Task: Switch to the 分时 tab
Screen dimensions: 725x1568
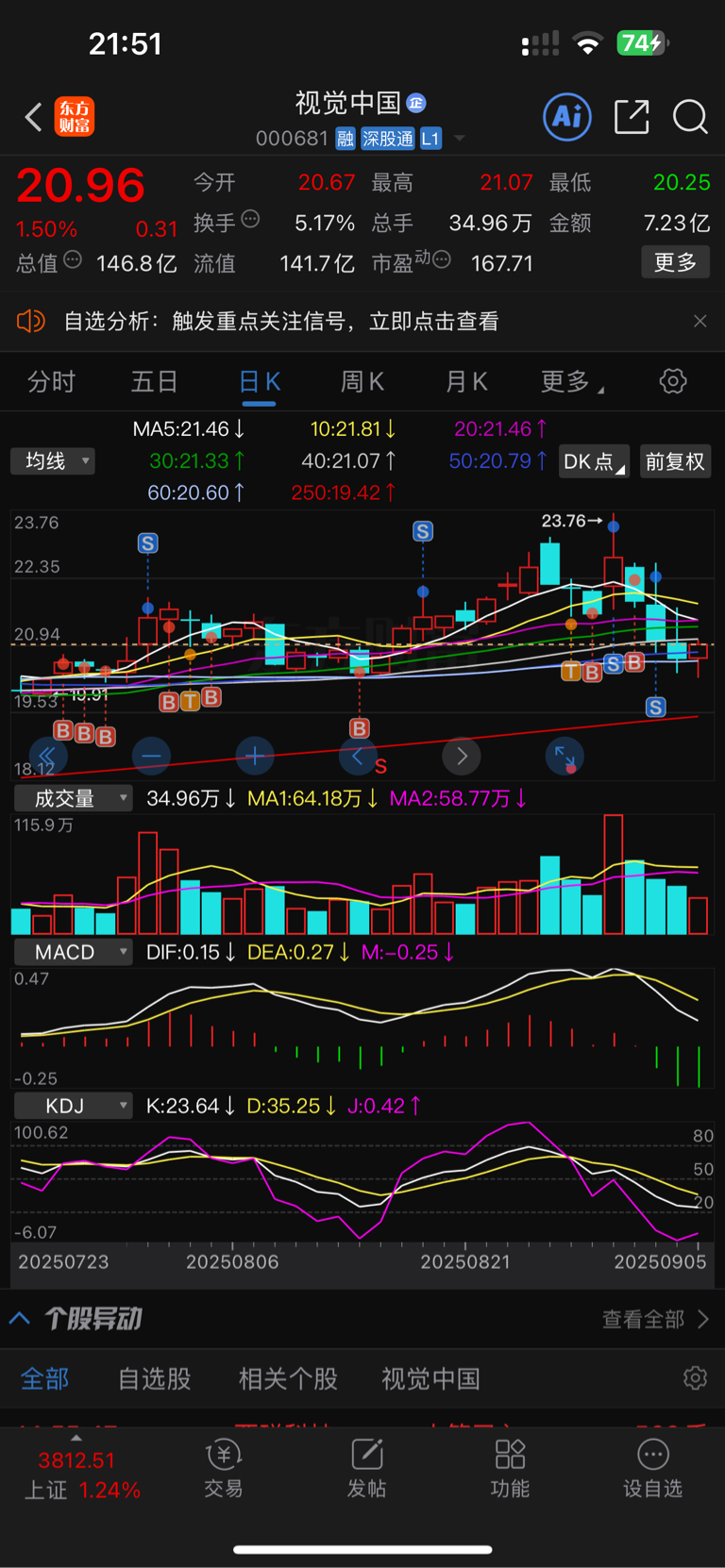Action: tap(51, 382)
